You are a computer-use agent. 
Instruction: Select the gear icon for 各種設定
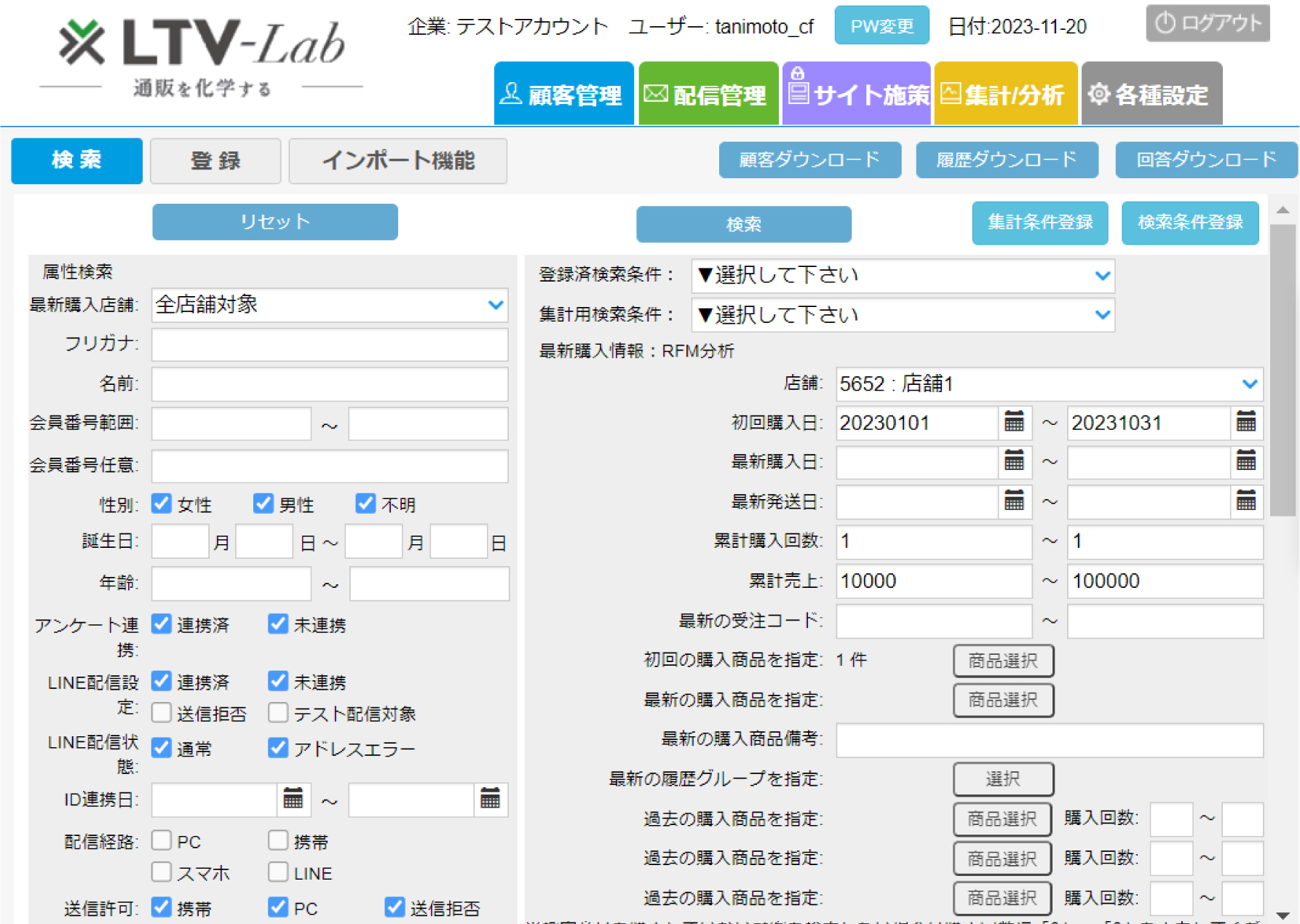pyautogui.click(x=1099, y=93)
